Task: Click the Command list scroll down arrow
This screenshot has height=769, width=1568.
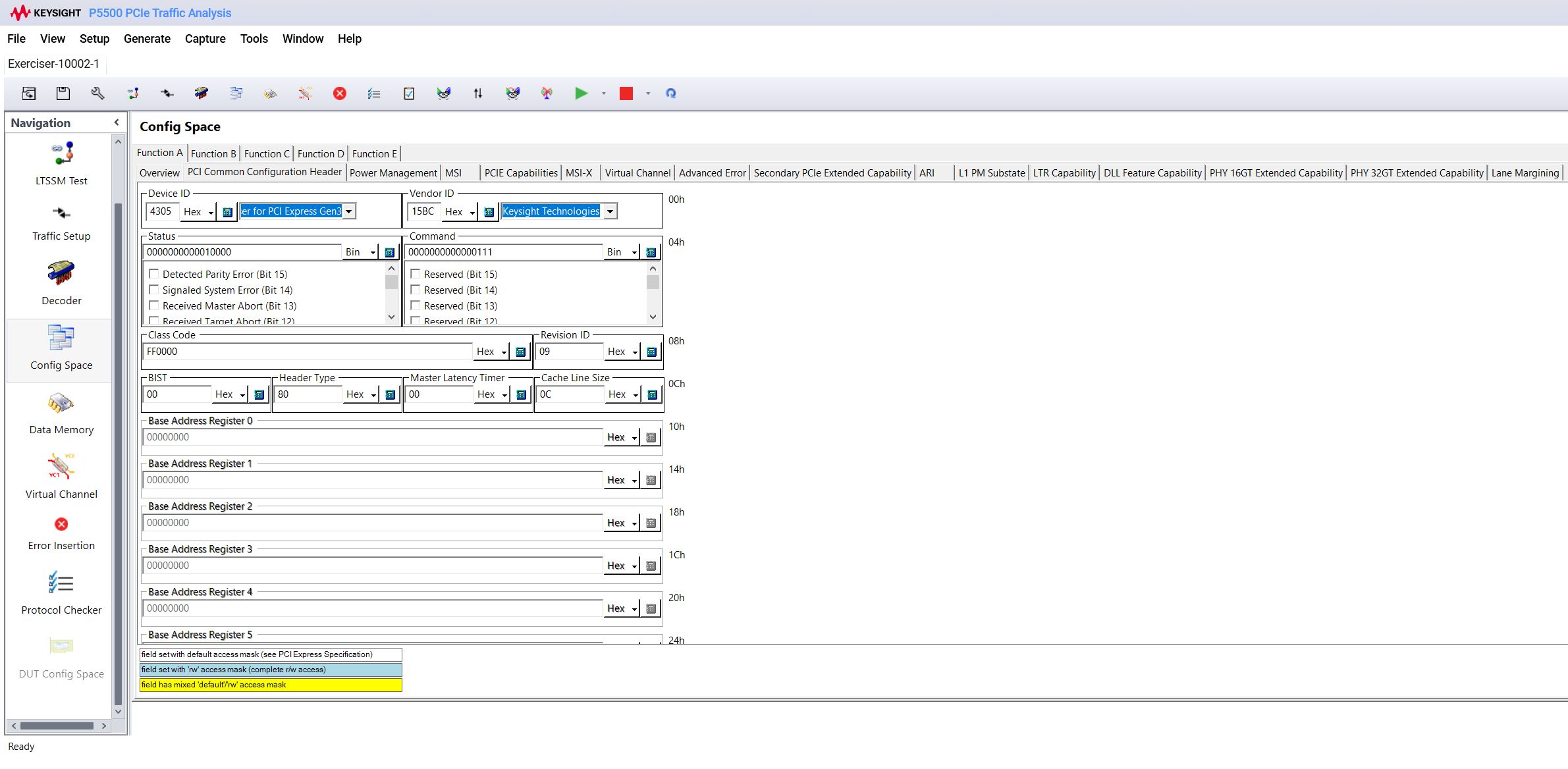Action: pyautogui.click(x=653, y=317)
